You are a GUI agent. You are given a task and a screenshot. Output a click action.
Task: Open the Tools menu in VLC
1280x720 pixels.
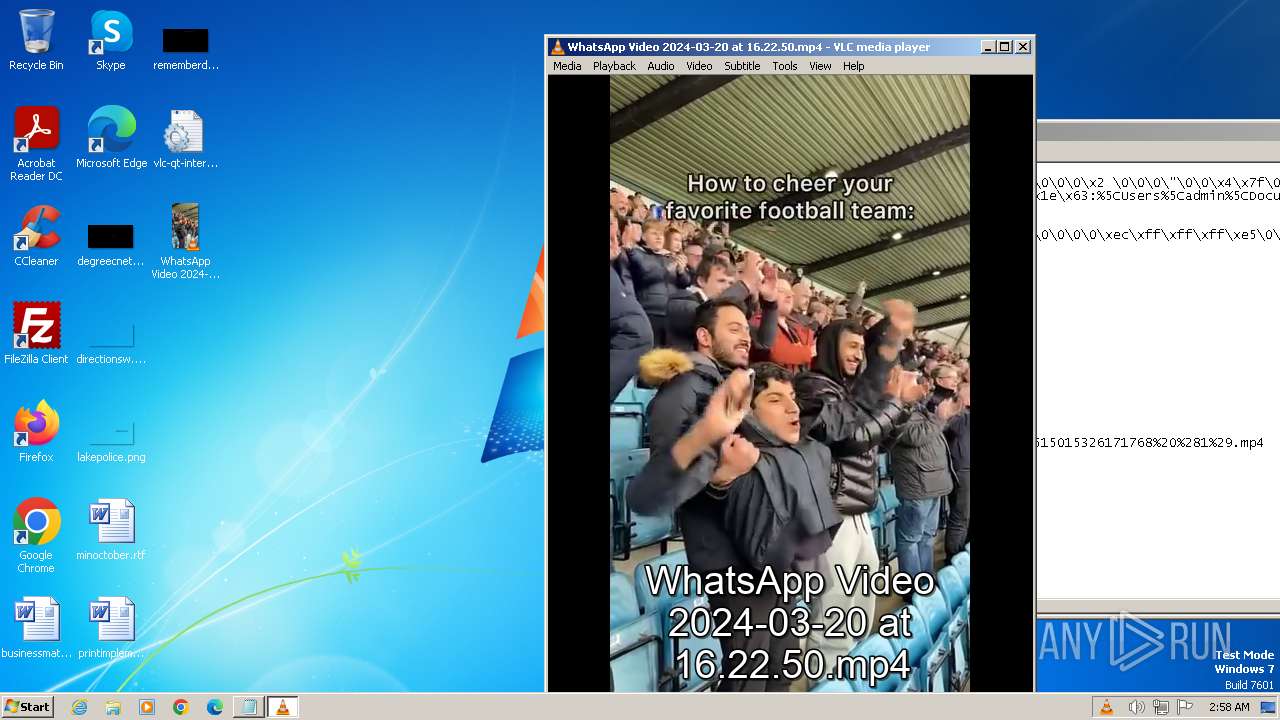(x=785, y=66)
